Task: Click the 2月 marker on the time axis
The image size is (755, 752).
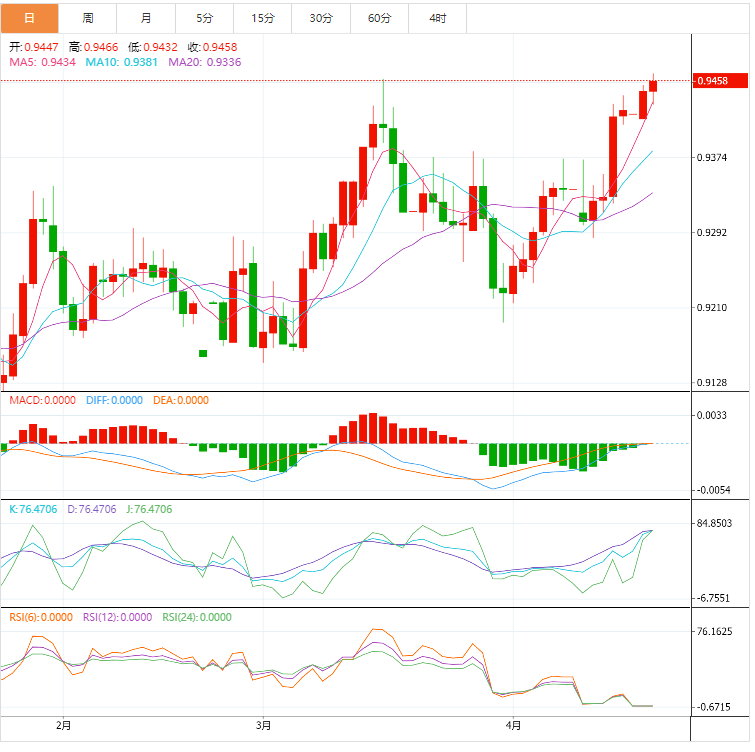Action: click(64, 724)
